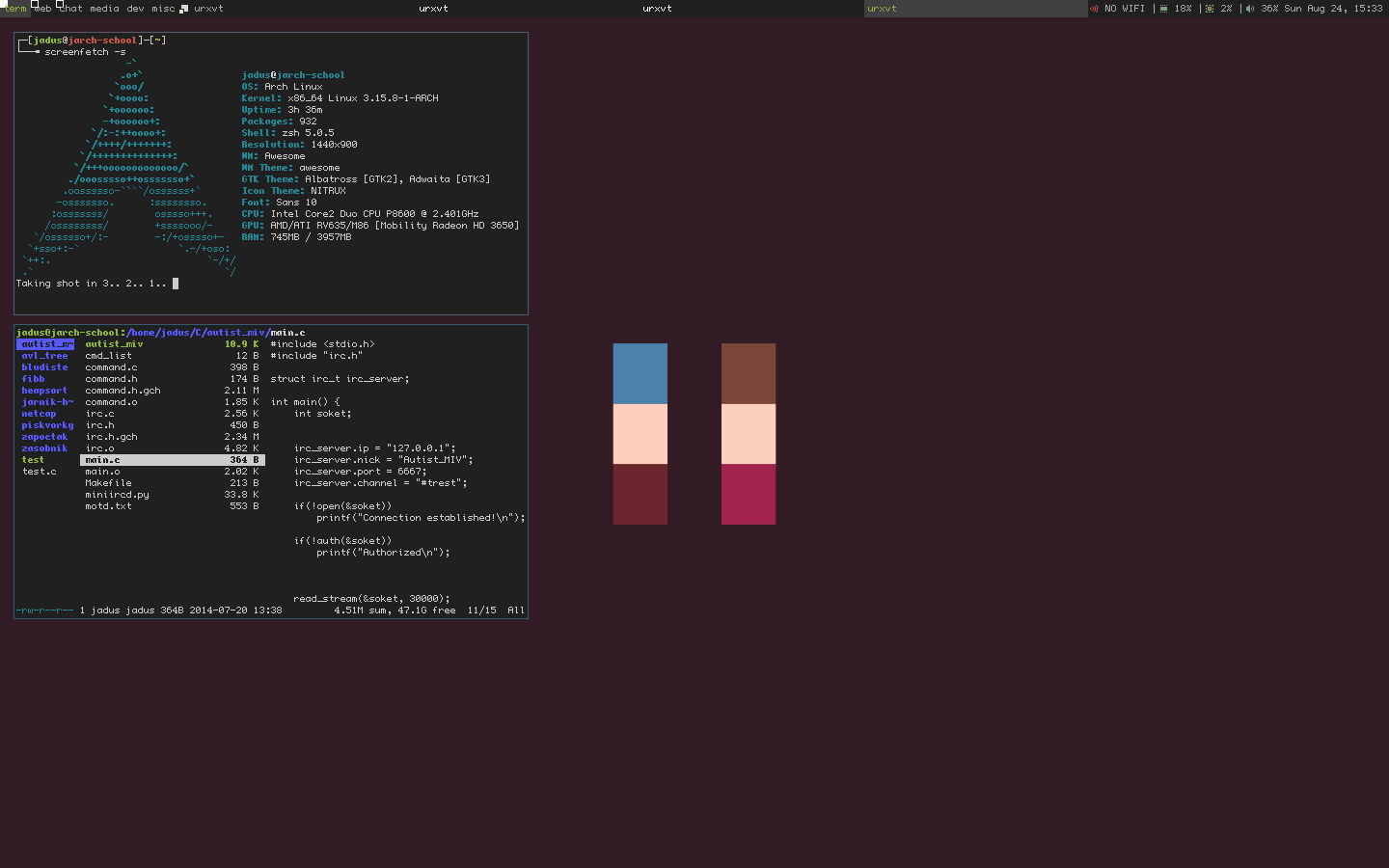Screen dimensions: 1389x868
Task: Switch to the term tag
Action: point(15,9)
